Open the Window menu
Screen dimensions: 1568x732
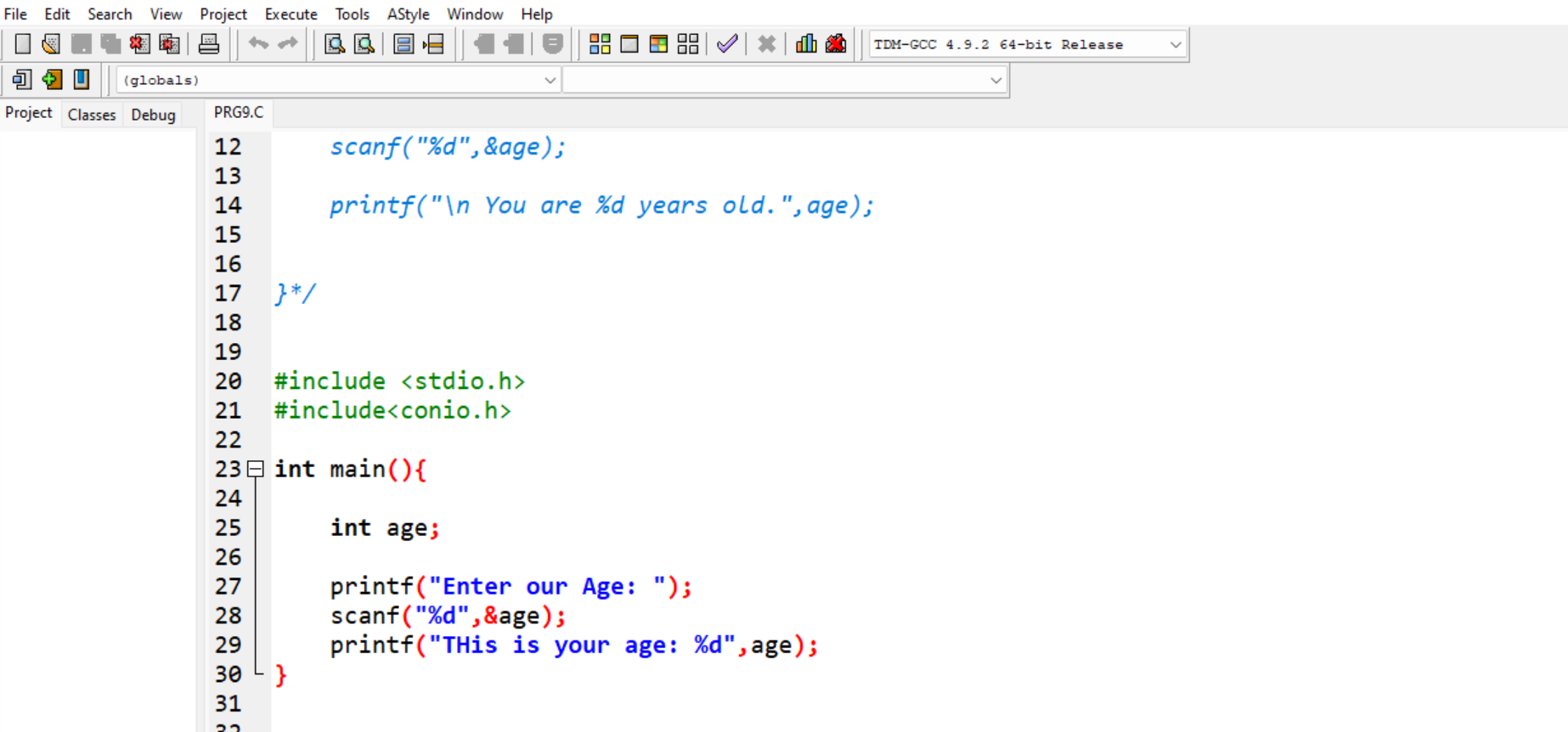(x=475, y=14)
